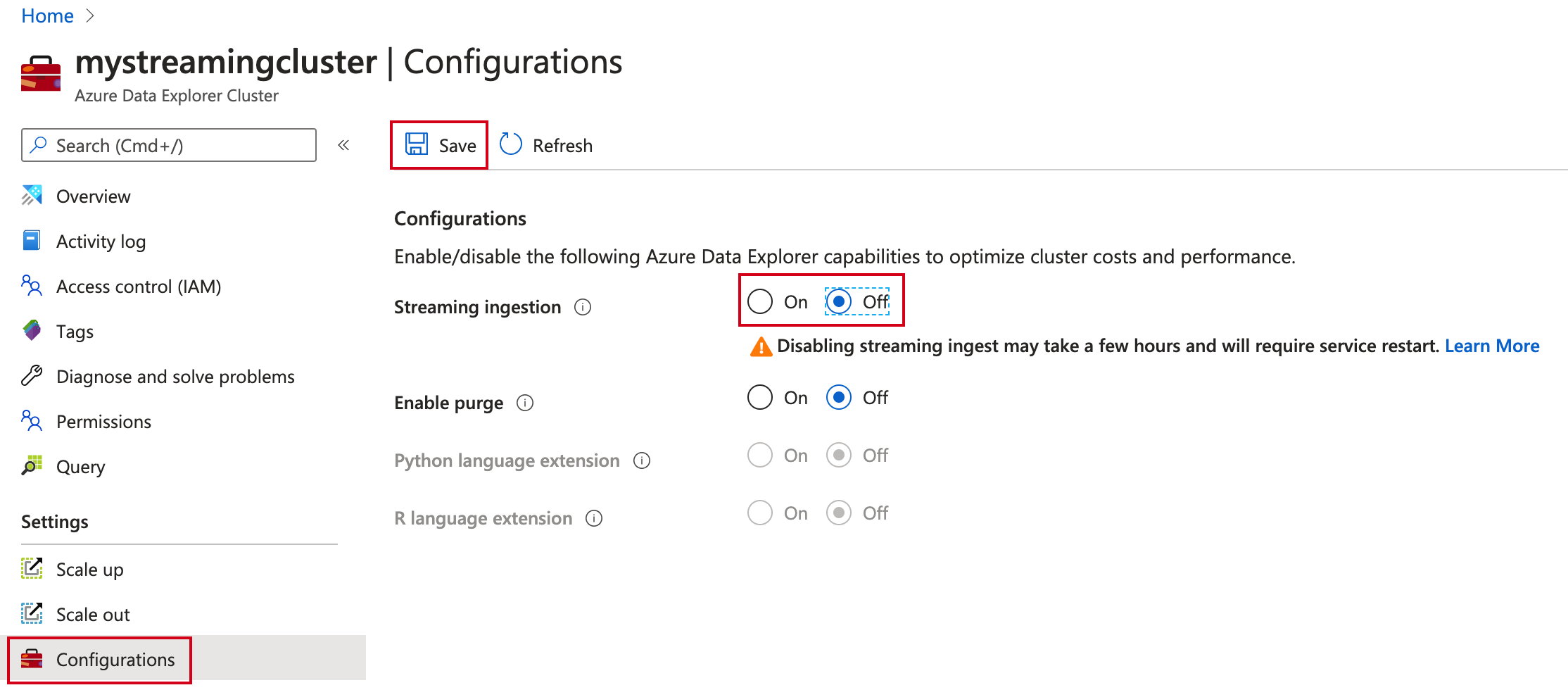This screenshot has height=690, width=1568.
Task: Open the Learn More link
Action: click(x=1492, y=346)
